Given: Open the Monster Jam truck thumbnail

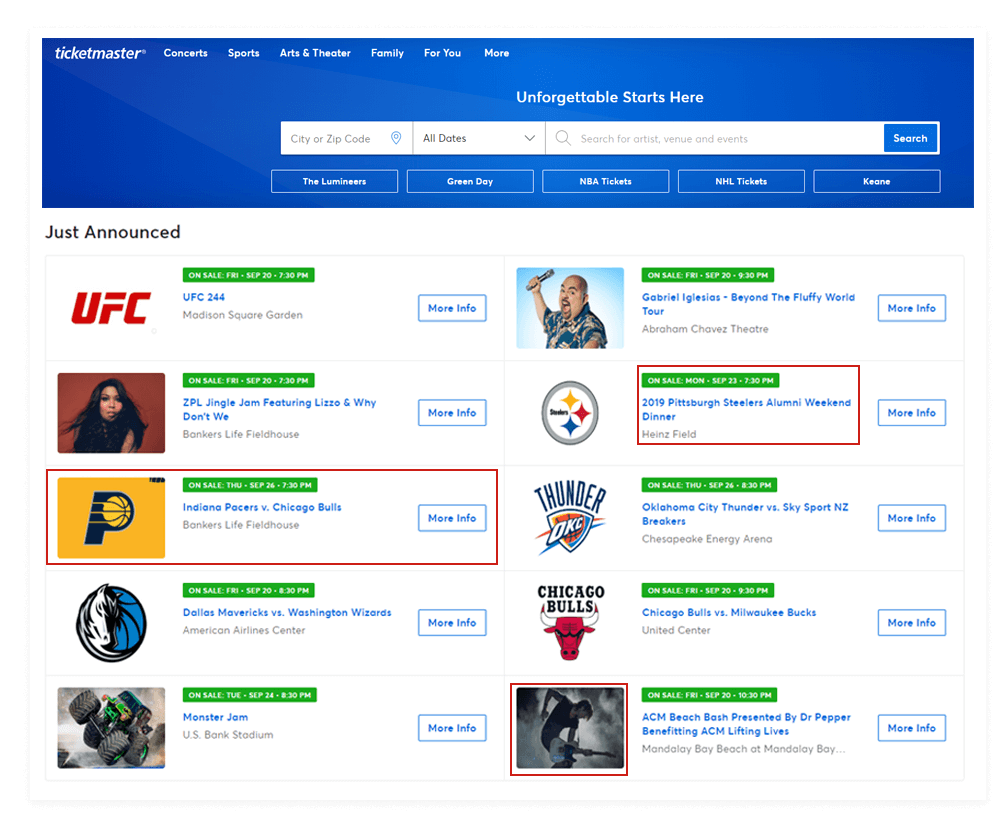Looking at the screenshot, I should click(111, 728).
